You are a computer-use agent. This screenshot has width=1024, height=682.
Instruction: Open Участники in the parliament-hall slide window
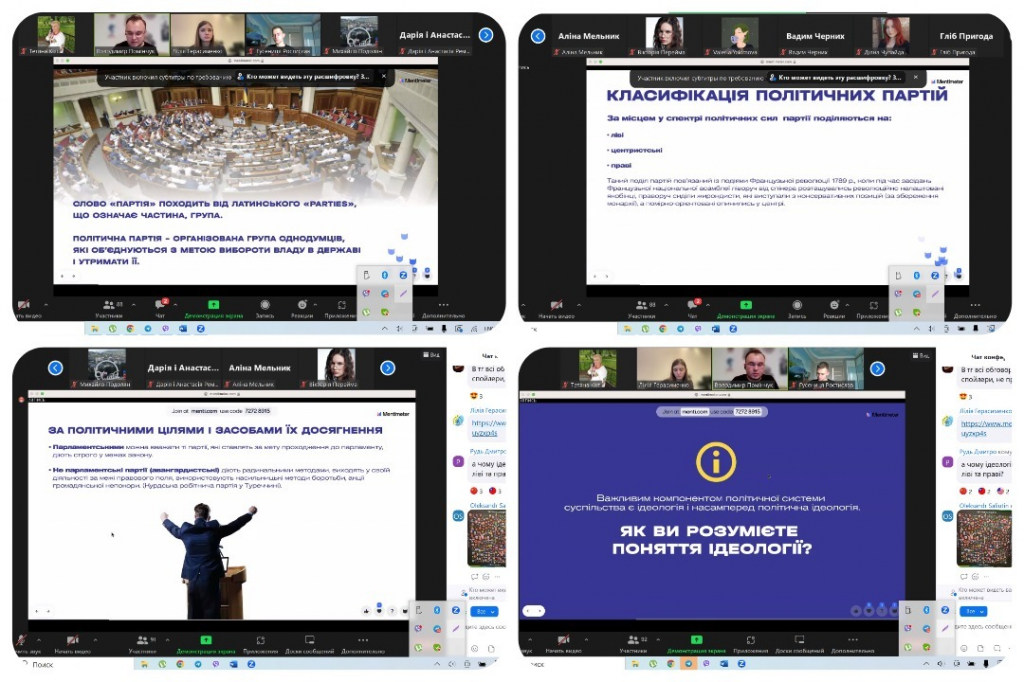(x=109, y=308)
